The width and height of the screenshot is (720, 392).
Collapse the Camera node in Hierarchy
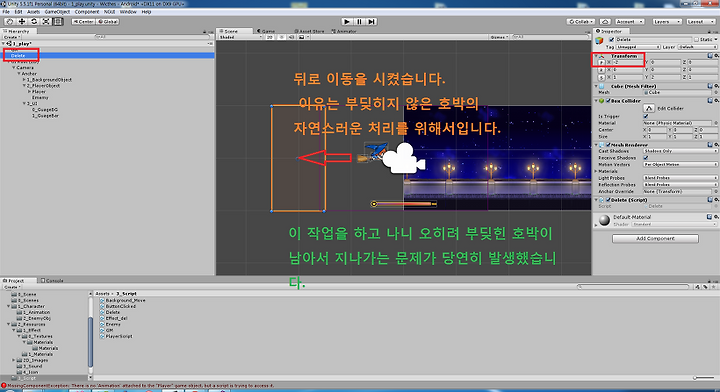tap(14, 67)
